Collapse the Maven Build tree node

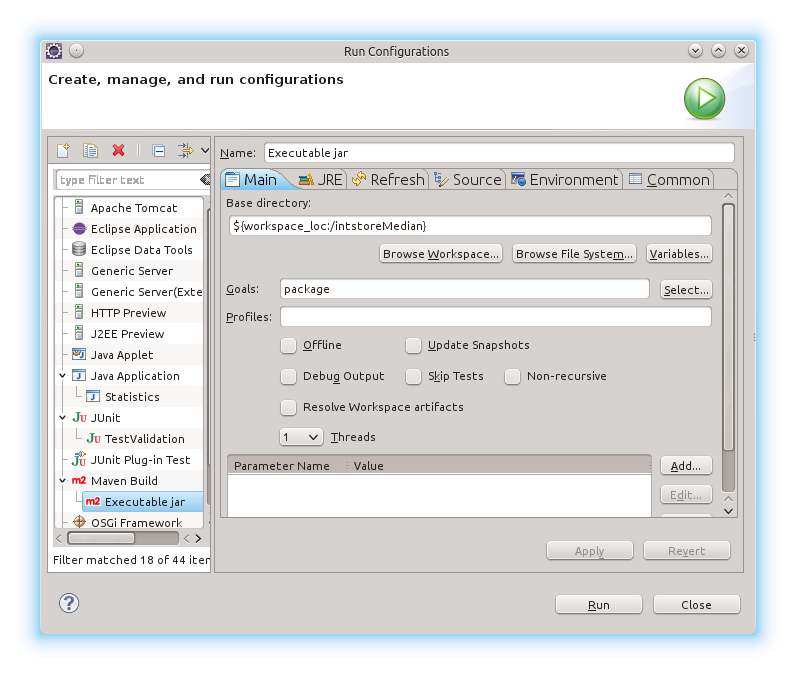click(x=62, y=481)
